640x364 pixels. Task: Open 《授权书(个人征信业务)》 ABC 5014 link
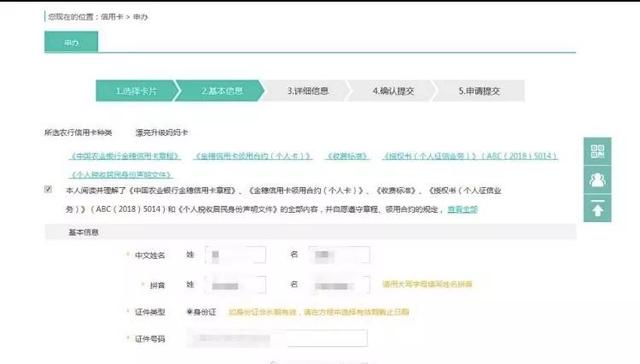tap(470, 156)
